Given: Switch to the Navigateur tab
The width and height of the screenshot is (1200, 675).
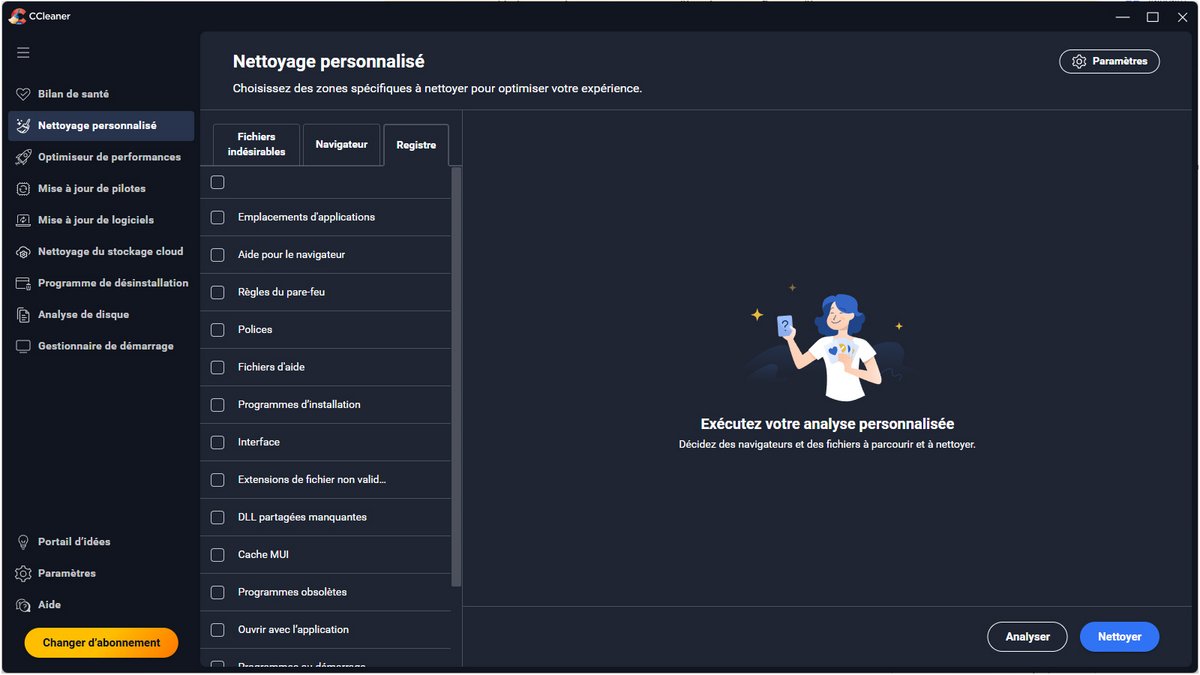Looking at the screenshot, I should (341, 145).
